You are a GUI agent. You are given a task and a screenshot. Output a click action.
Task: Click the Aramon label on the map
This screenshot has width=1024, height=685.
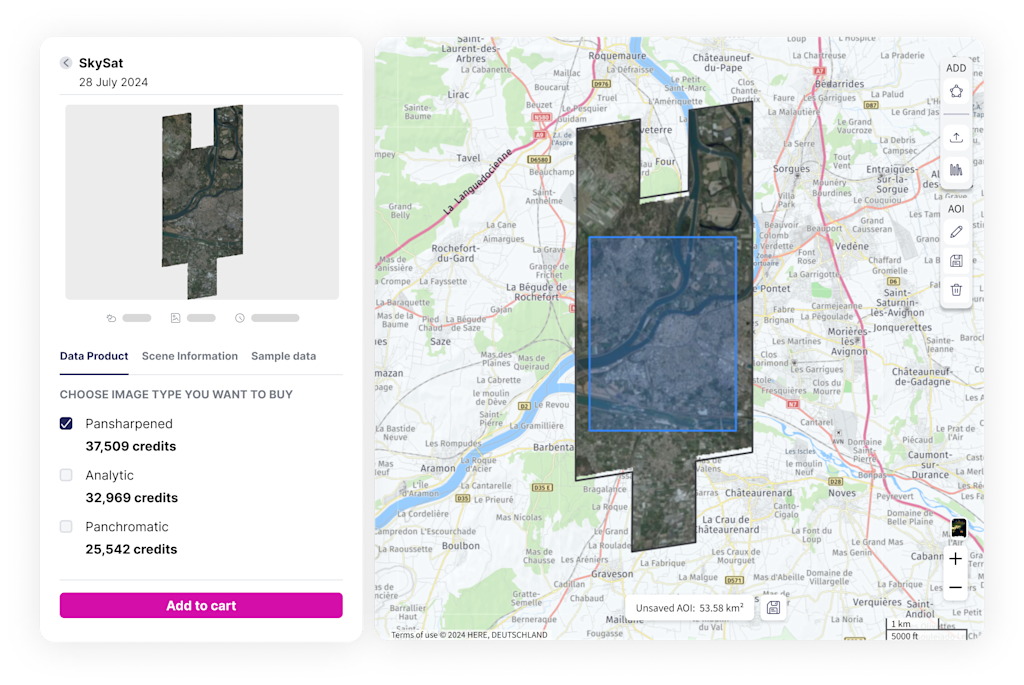(x=438, y=468)
